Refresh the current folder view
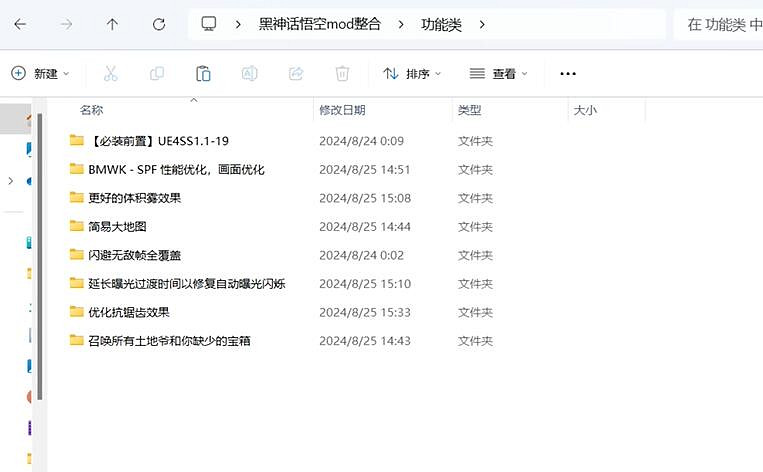The height and width of the screenshot is (472, 763). coord(159,24)
